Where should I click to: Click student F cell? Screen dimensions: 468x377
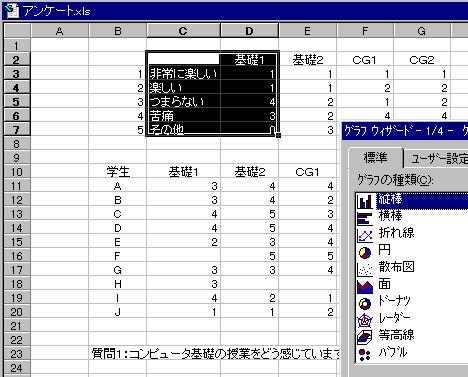coord(118,256)
